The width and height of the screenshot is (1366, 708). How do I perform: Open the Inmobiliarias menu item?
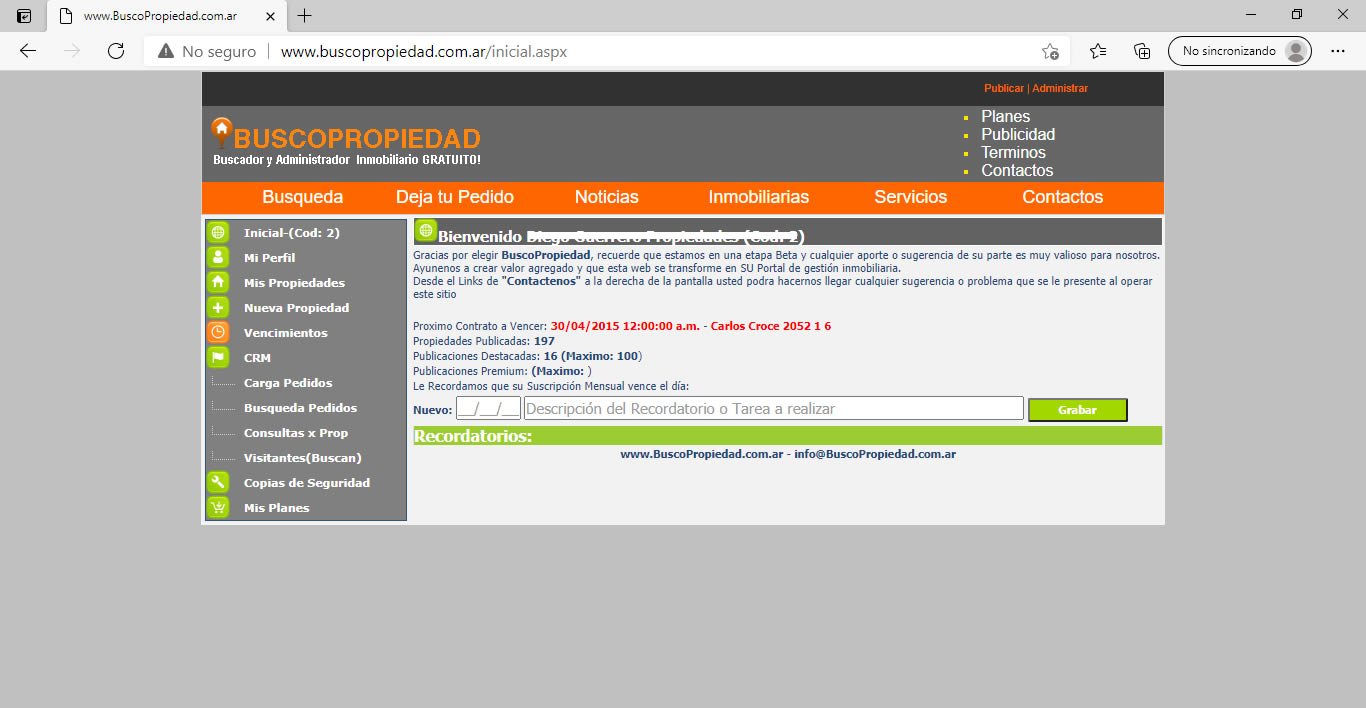tap(759, 197)
